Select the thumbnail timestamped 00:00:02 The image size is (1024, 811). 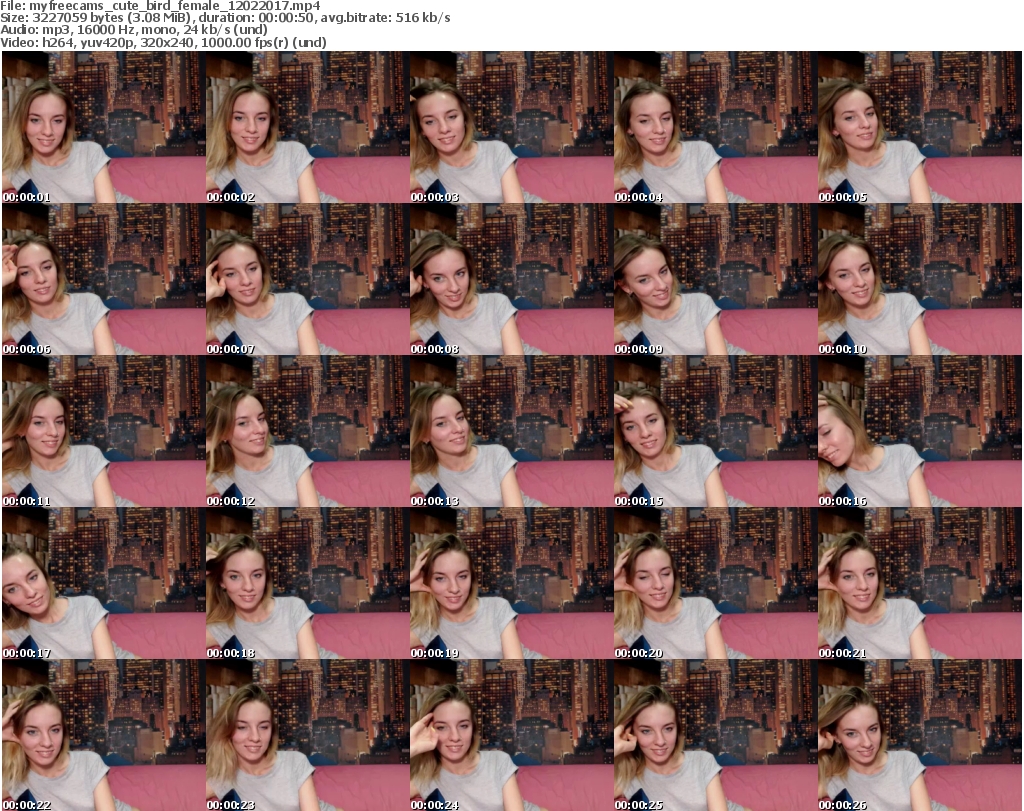pos(308,127)
